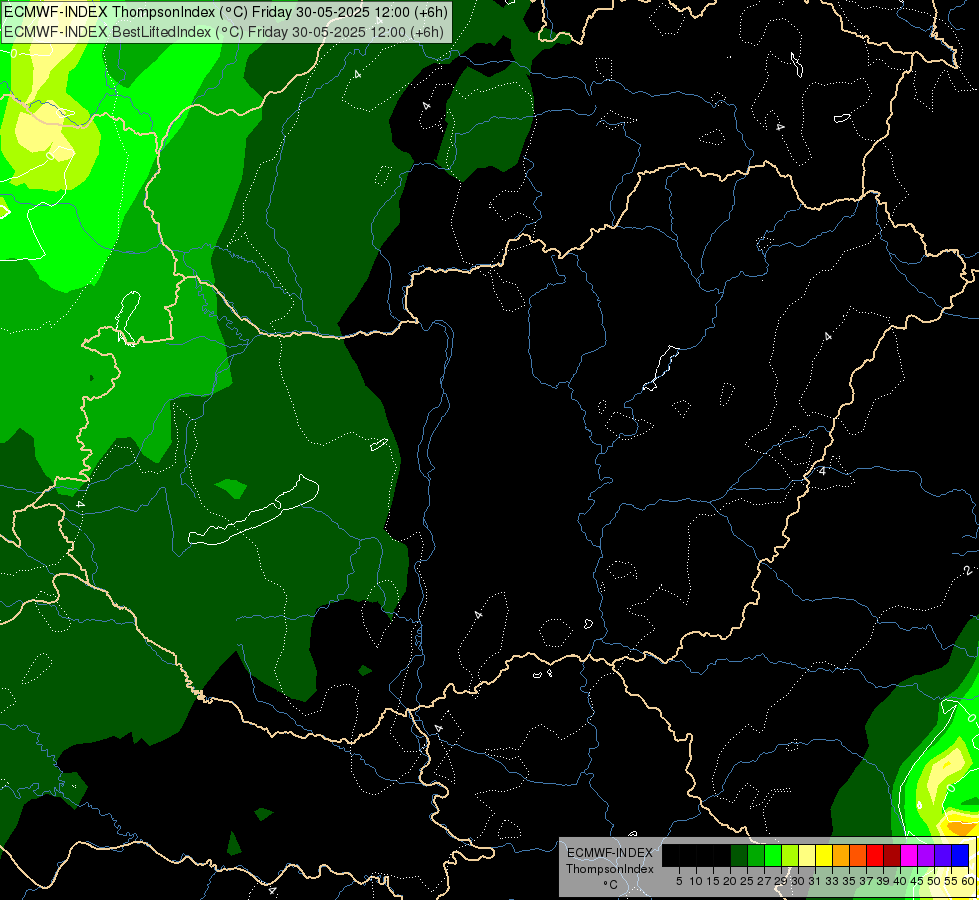This screenshot has height=900, width=979.
Task: Click the legend tick value 10
Action: tap(696, 881)
